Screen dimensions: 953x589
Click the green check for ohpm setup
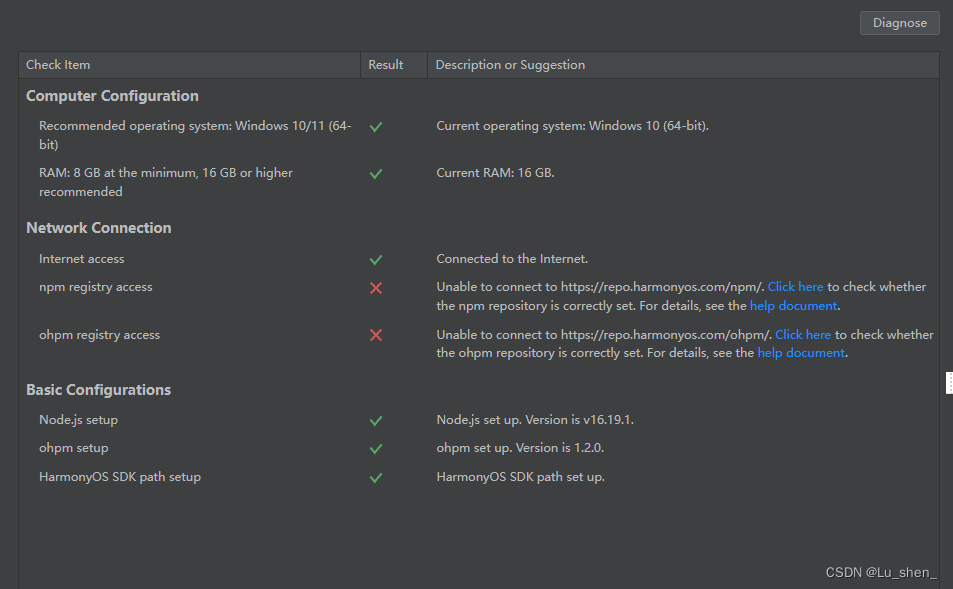tap(376, 449)
